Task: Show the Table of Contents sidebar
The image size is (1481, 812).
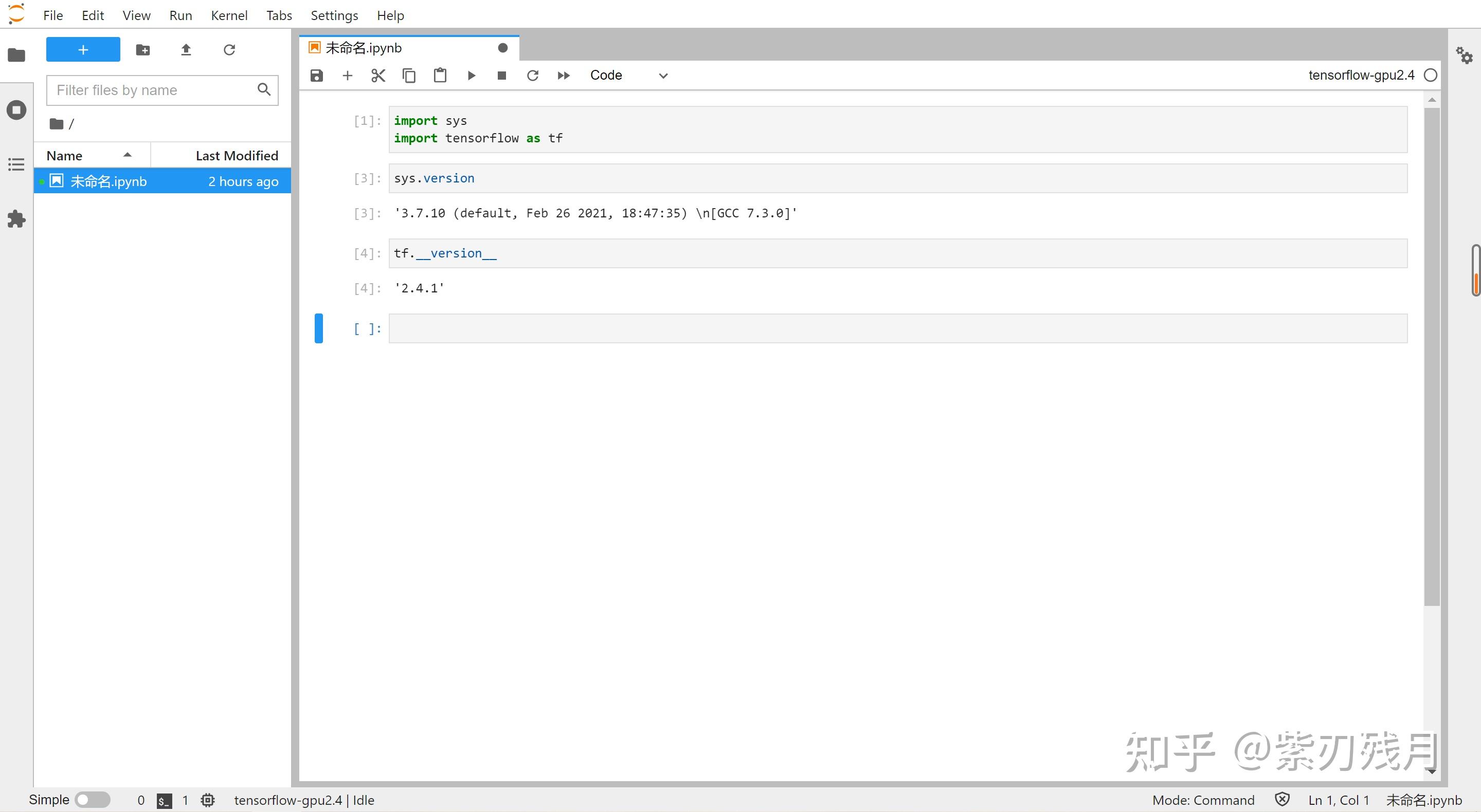Action: pyautogui.click(x=16, y=164)
